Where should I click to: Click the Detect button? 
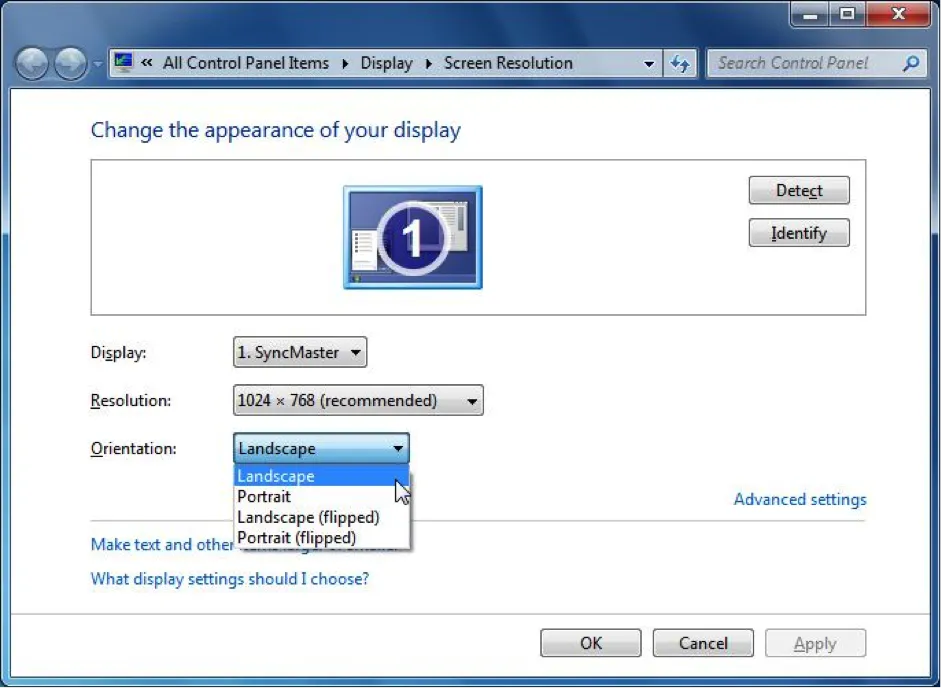(x=798, y=190)
